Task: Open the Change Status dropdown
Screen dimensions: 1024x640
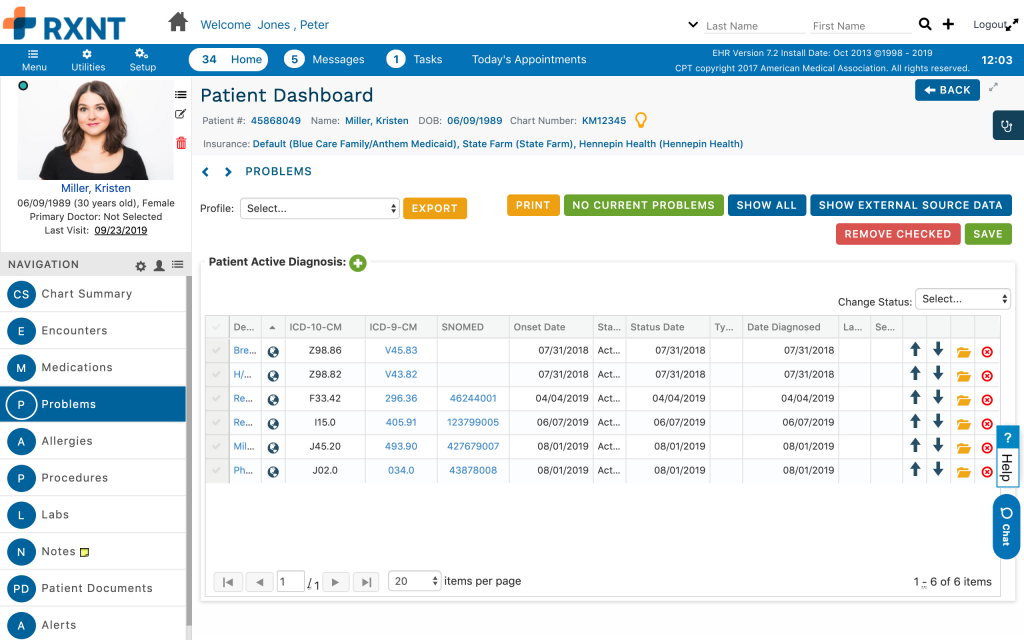Action: pos(962,298)
